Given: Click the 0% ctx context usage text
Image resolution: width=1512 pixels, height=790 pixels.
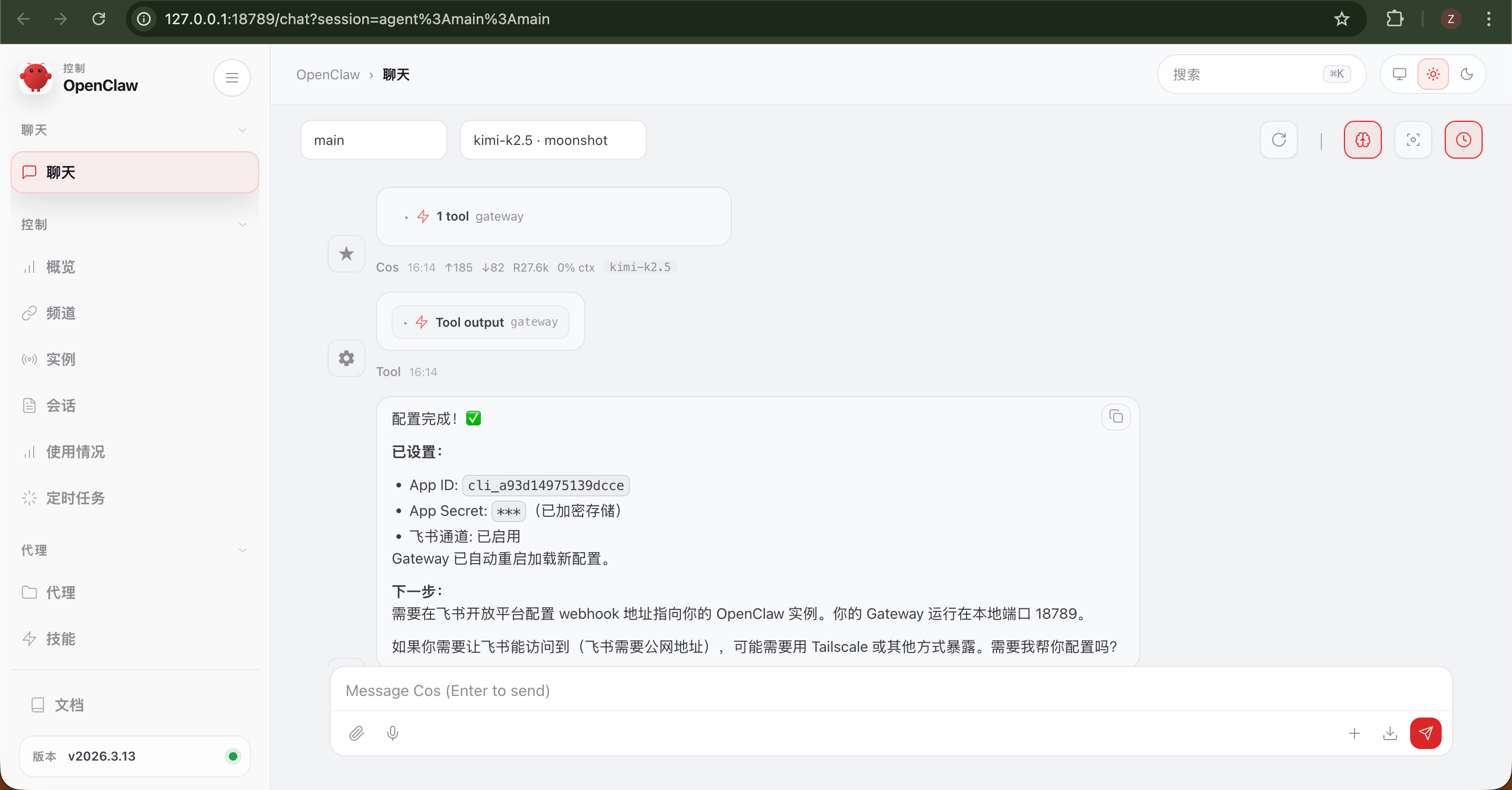Looking at the screenshot, I should click(576, 267).
